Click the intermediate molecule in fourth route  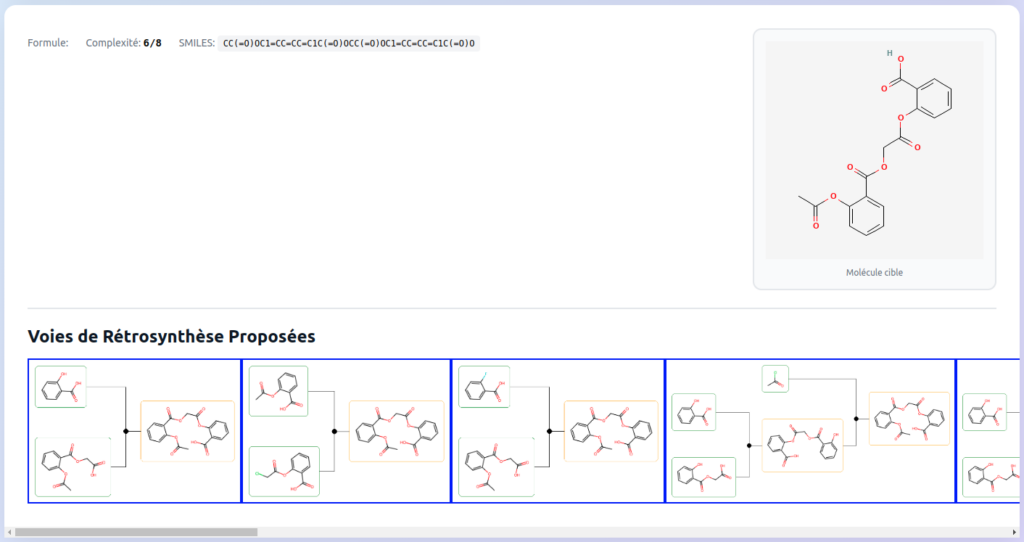pos(802,445)
